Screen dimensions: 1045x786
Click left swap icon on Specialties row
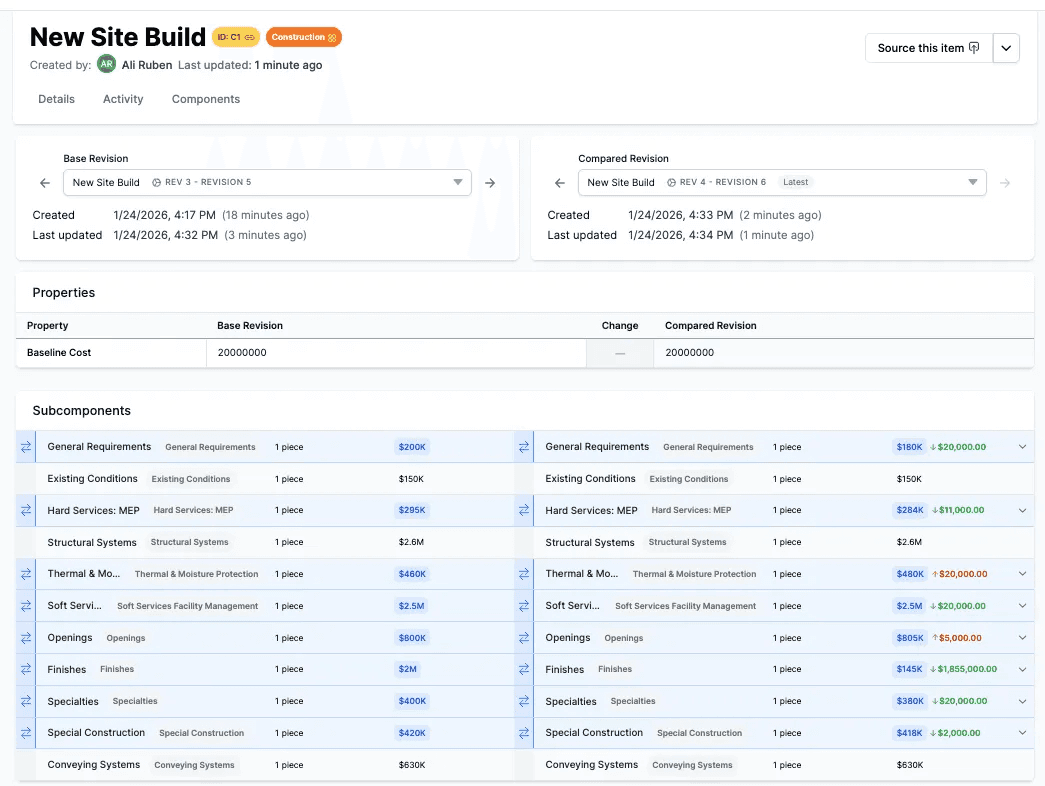26,701
